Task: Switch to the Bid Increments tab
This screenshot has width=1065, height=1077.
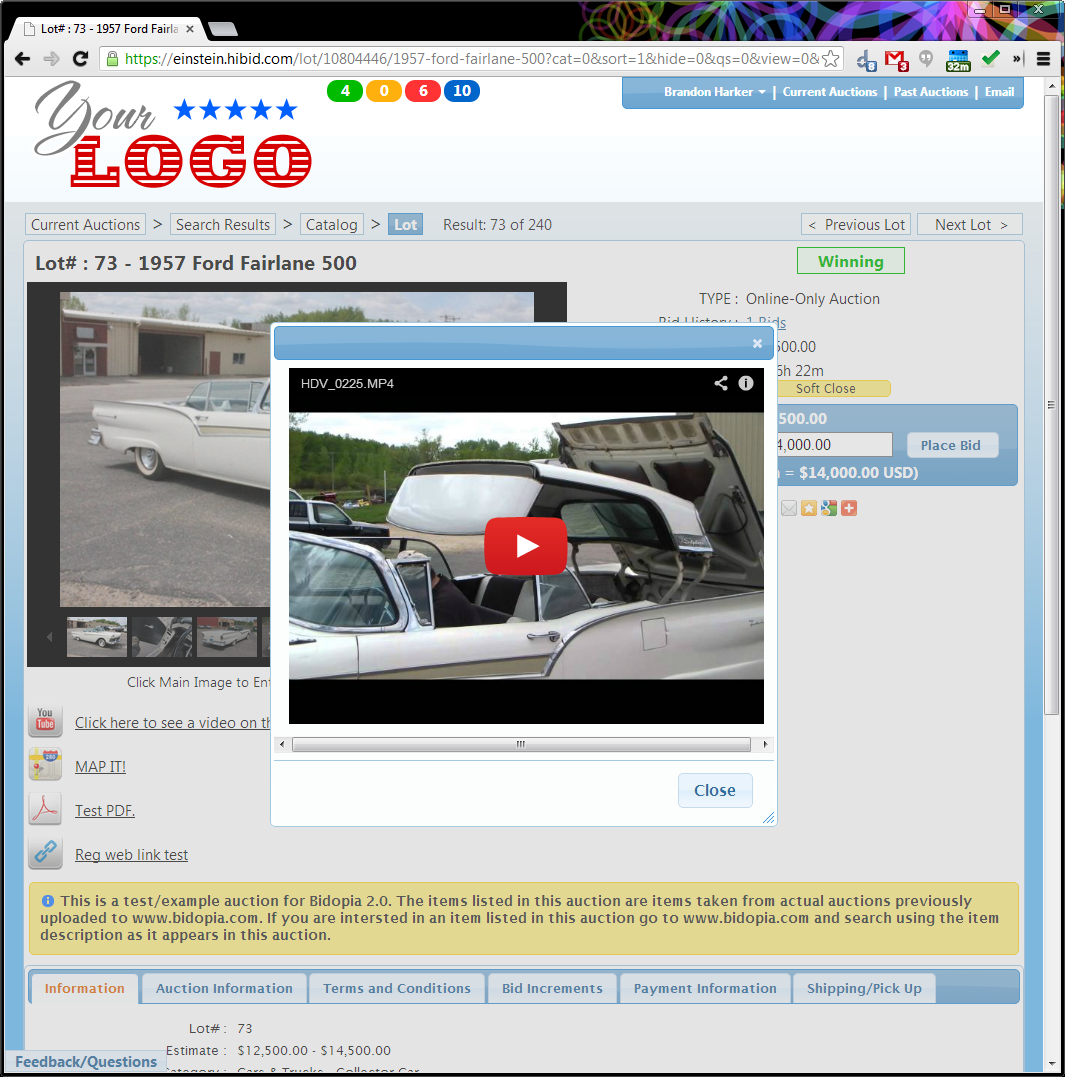Action: point(552,988)
